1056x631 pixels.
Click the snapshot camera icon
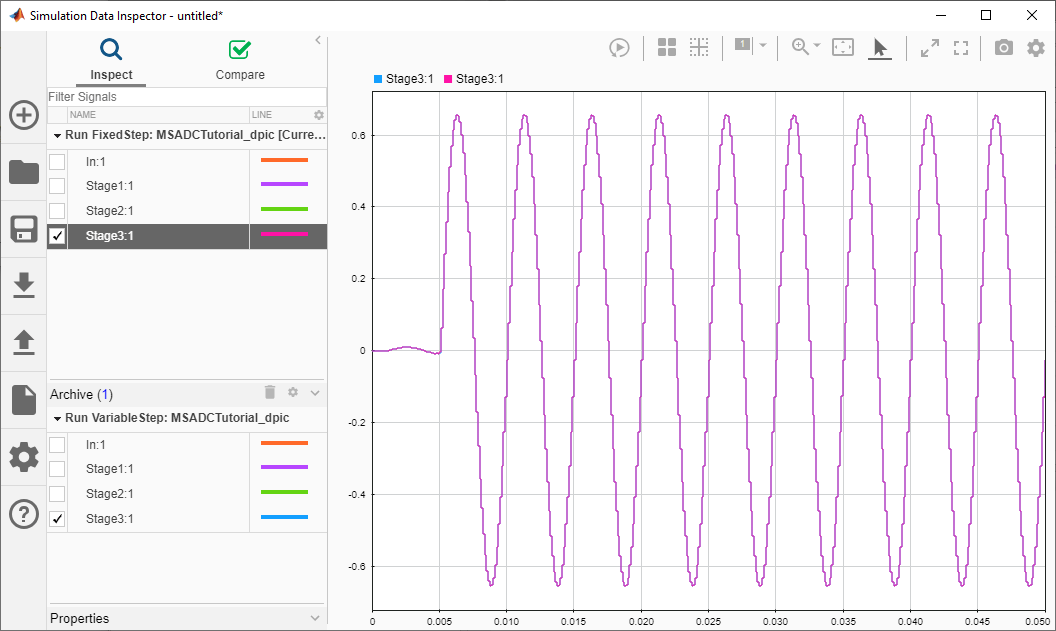(1003, 47)
